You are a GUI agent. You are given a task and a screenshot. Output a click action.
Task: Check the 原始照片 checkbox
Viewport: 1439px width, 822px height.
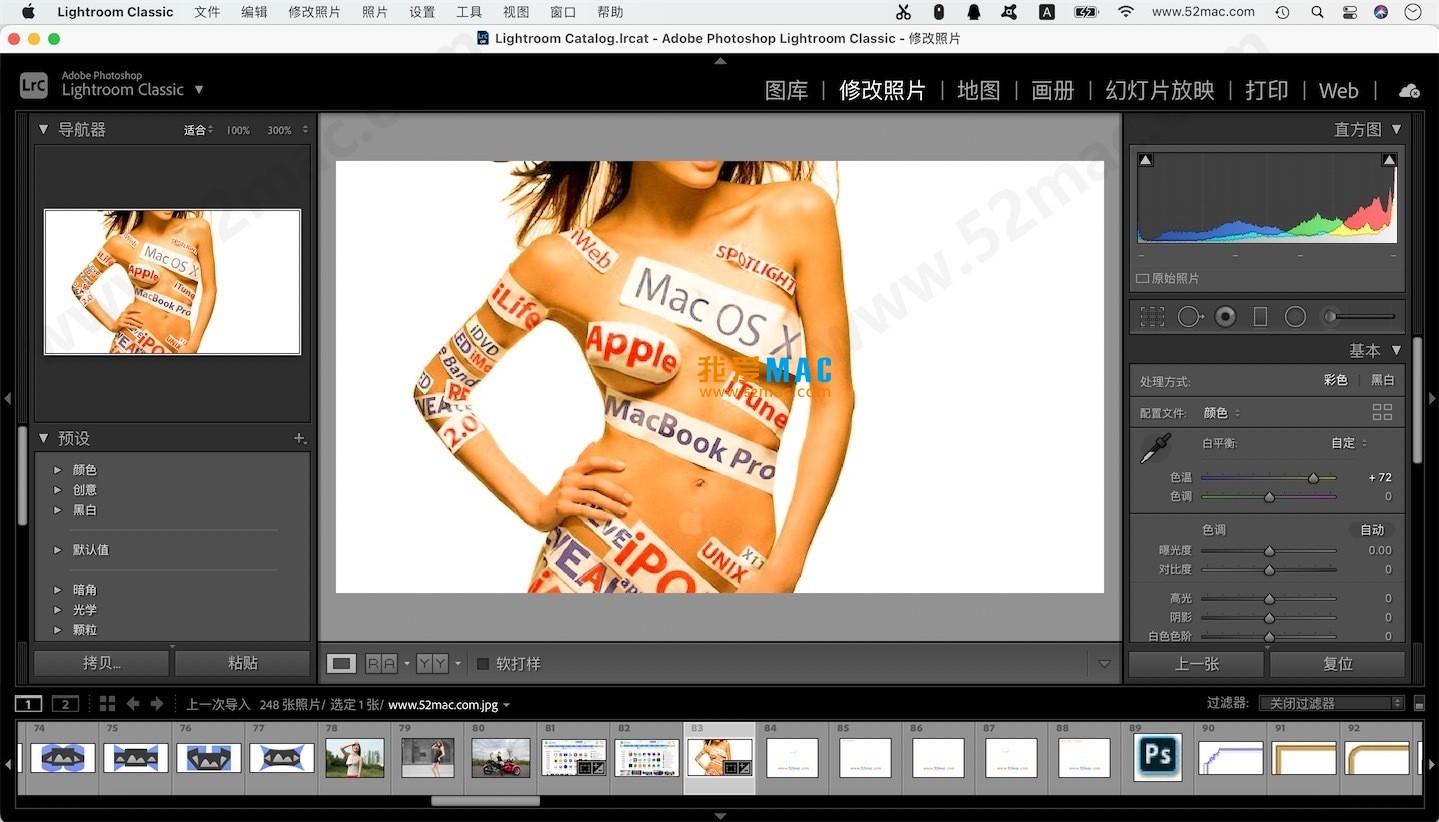click(x=1142, y=279)
